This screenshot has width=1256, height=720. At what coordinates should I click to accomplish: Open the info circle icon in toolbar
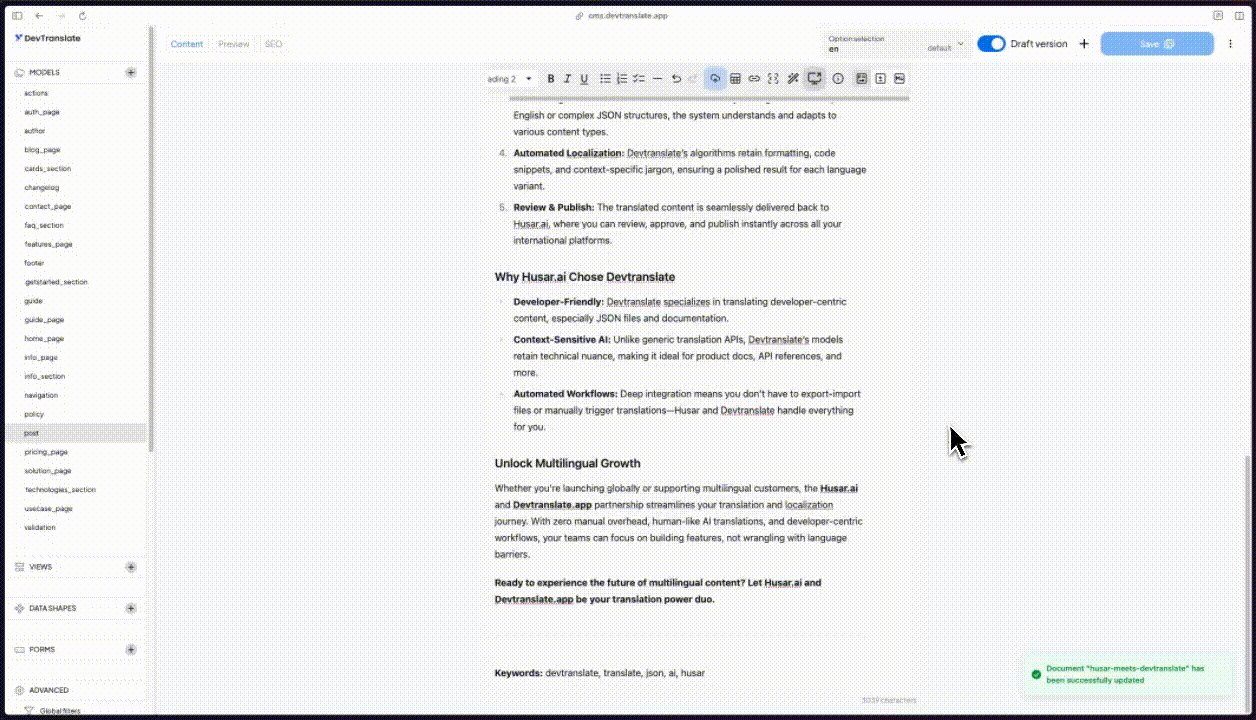[838, 79]
